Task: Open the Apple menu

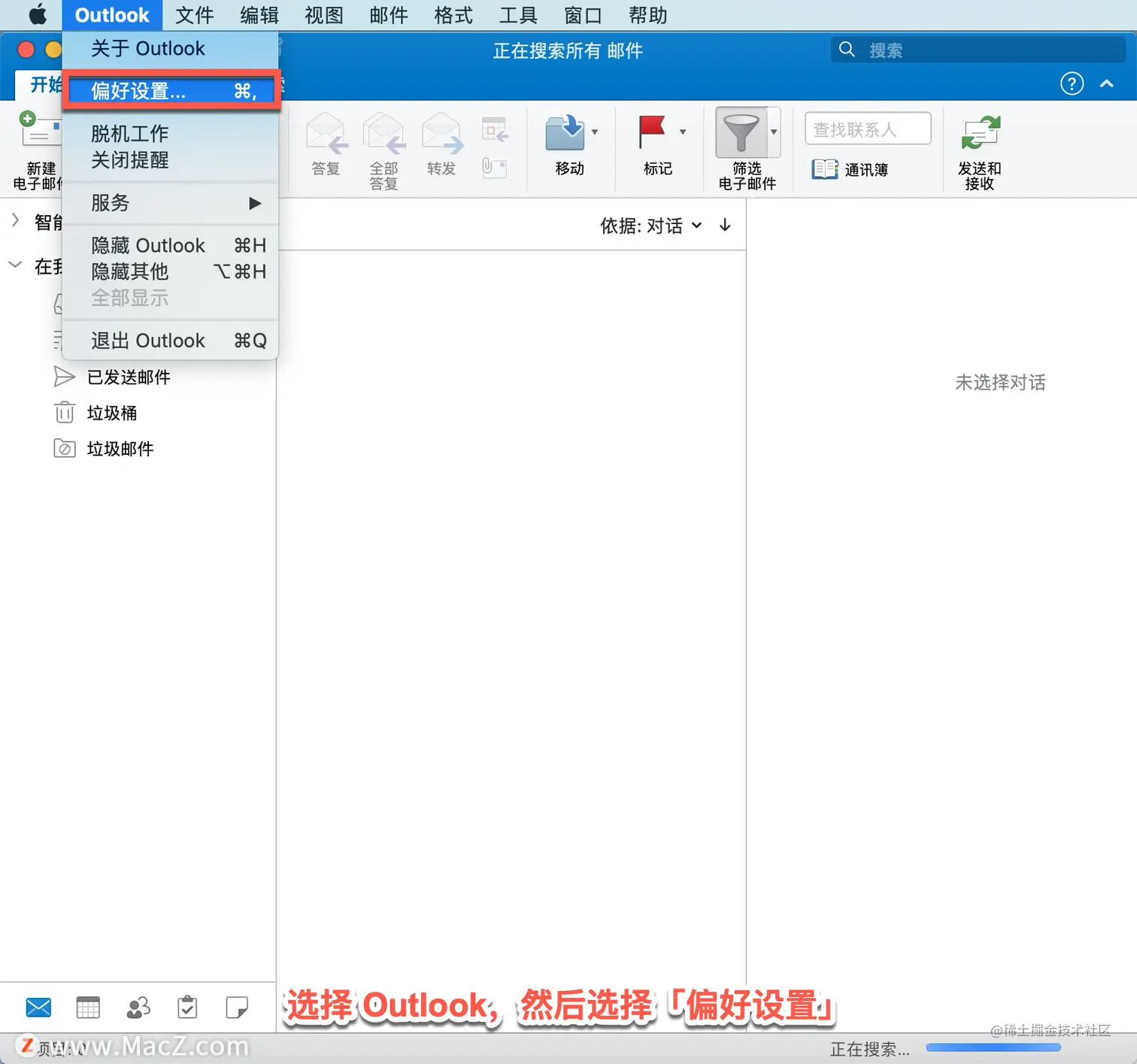Action: pyautogui.click(x=37, y=15)
